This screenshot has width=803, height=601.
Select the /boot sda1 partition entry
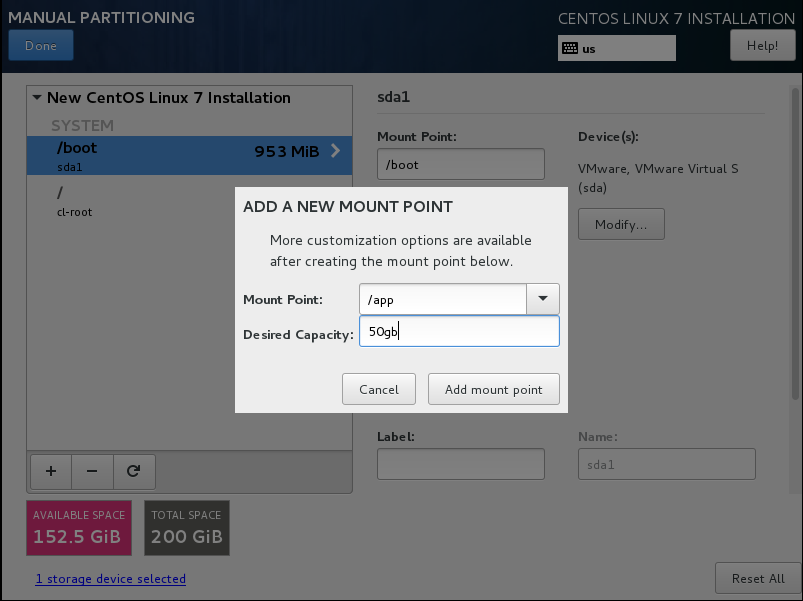point(189,156)
